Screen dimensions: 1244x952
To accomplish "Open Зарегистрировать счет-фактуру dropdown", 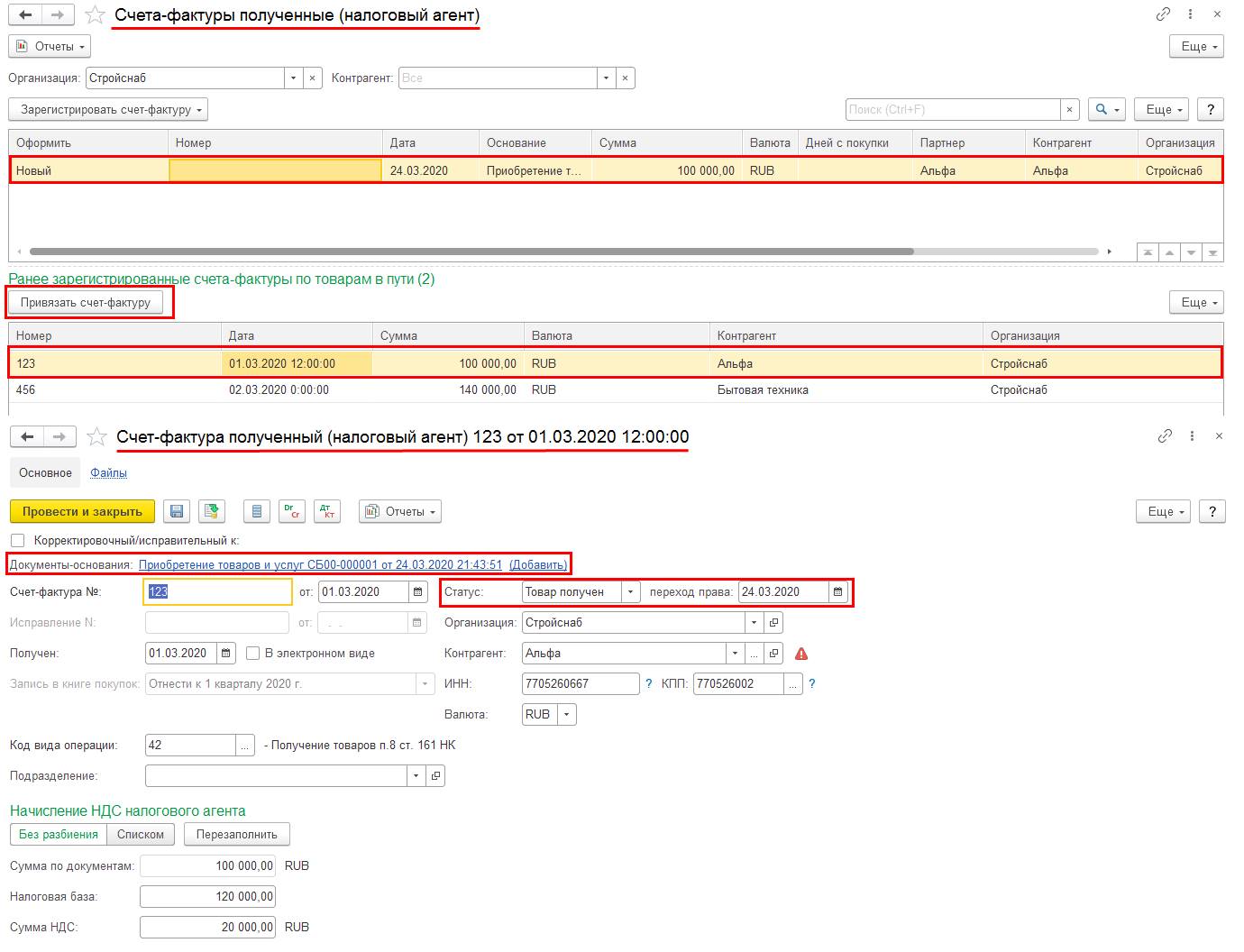I will click(x=108, y=110).
